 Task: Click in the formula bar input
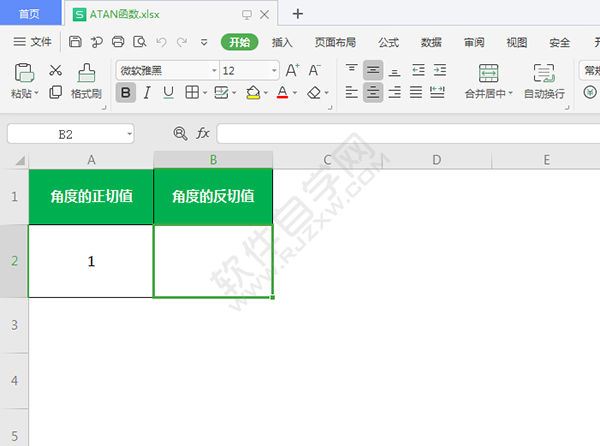408,133
